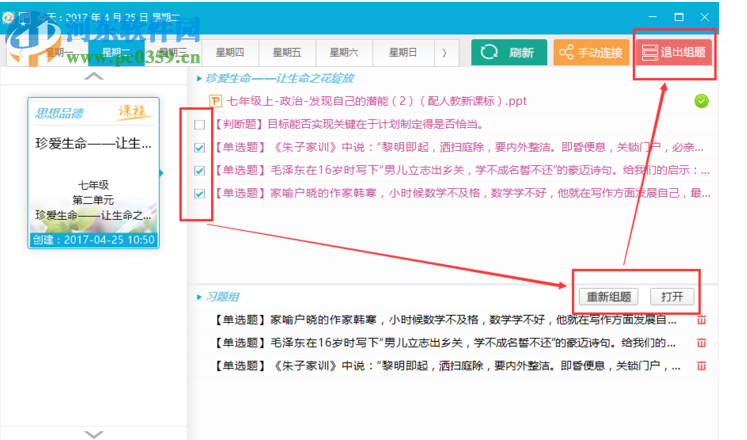The height and width of the screenshot is (440, 747).
Task: Click the 重新组题 button
Action: point(609,297)
